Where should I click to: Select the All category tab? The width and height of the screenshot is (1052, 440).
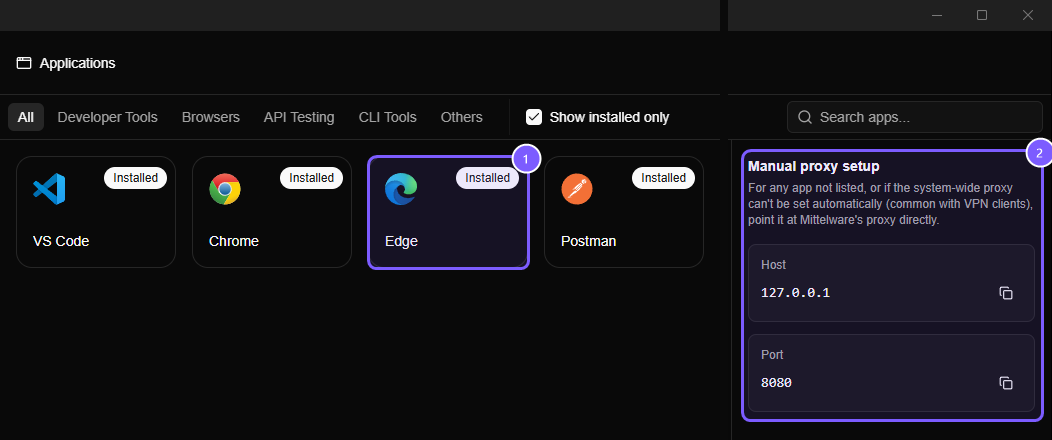point(25,117)
